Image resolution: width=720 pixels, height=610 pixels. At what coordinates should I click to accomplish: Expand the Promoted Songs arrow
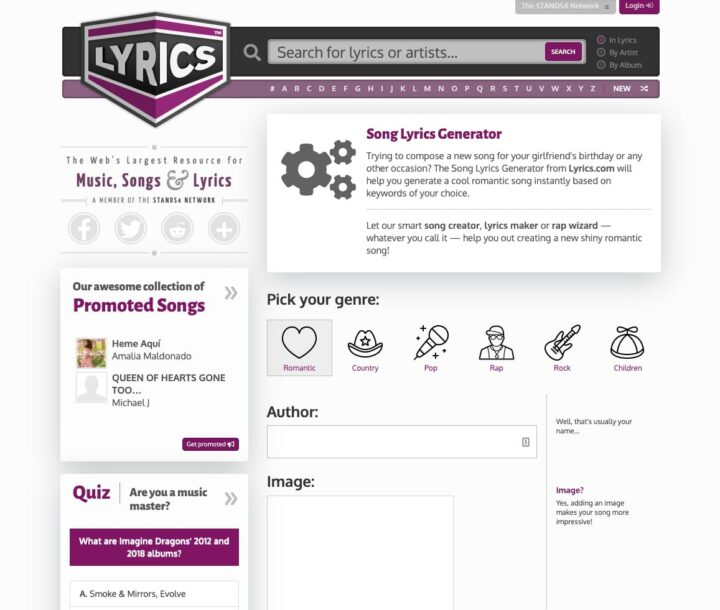pos(231,293)
